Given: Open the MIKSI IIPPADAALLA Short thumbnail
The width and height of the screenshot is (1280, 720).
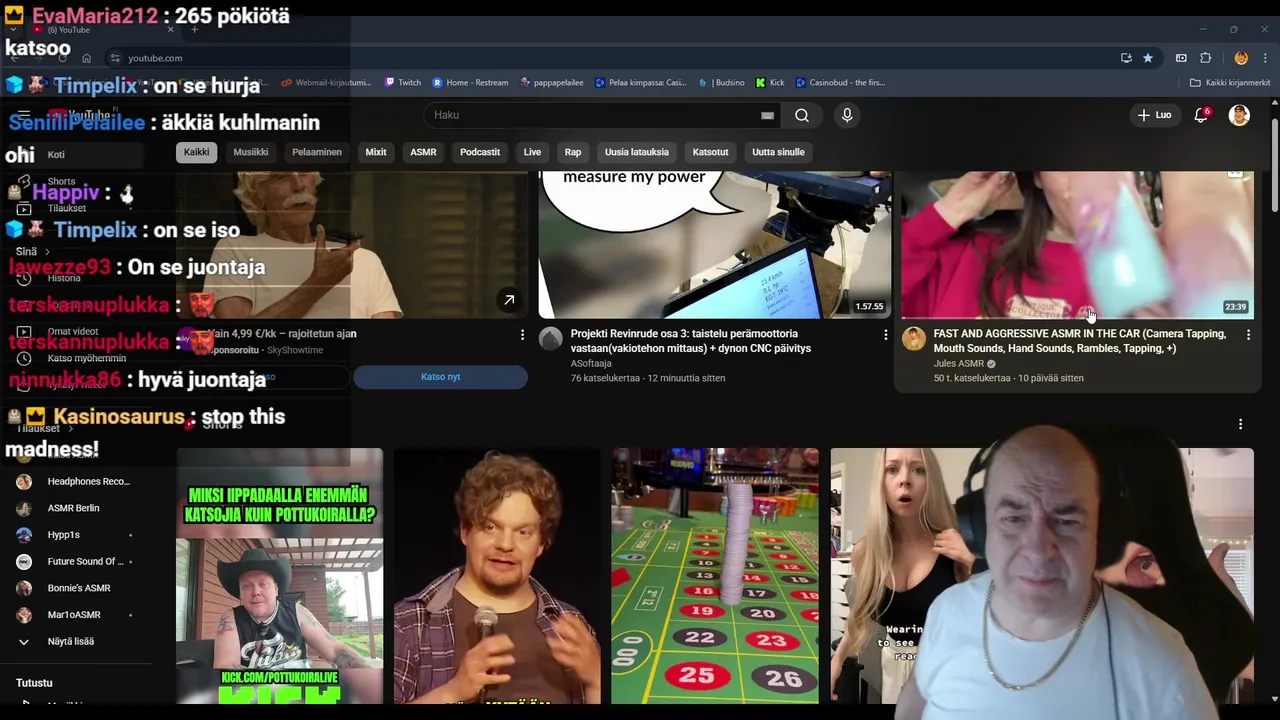Looking at the screenshot, I should coord(279,576).
